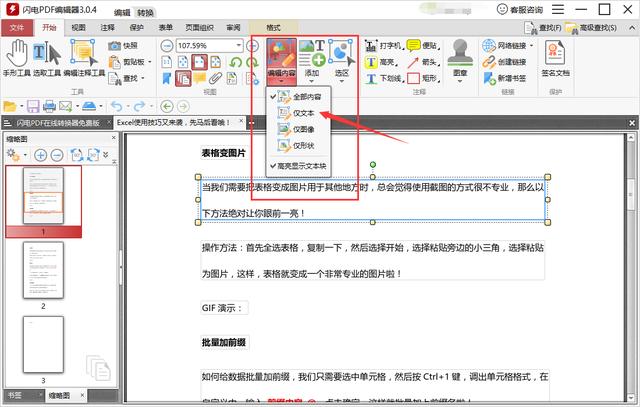This screenshot has height=407, width=640.
Task: Open 签名文档 sign document
Action: pos(556,58)
